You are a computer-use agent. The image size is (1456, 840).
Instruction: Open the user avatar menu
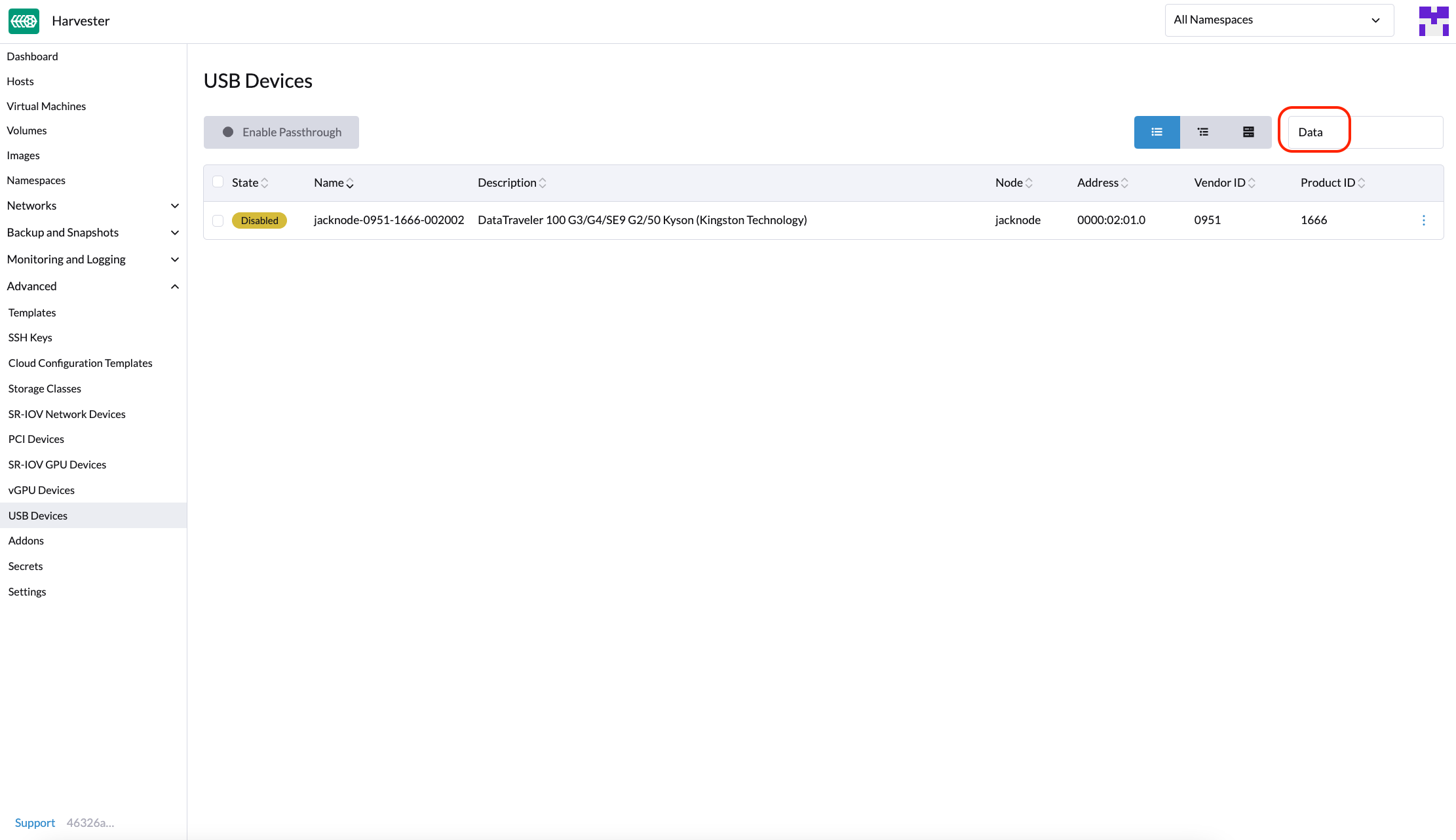point(1433,21)
